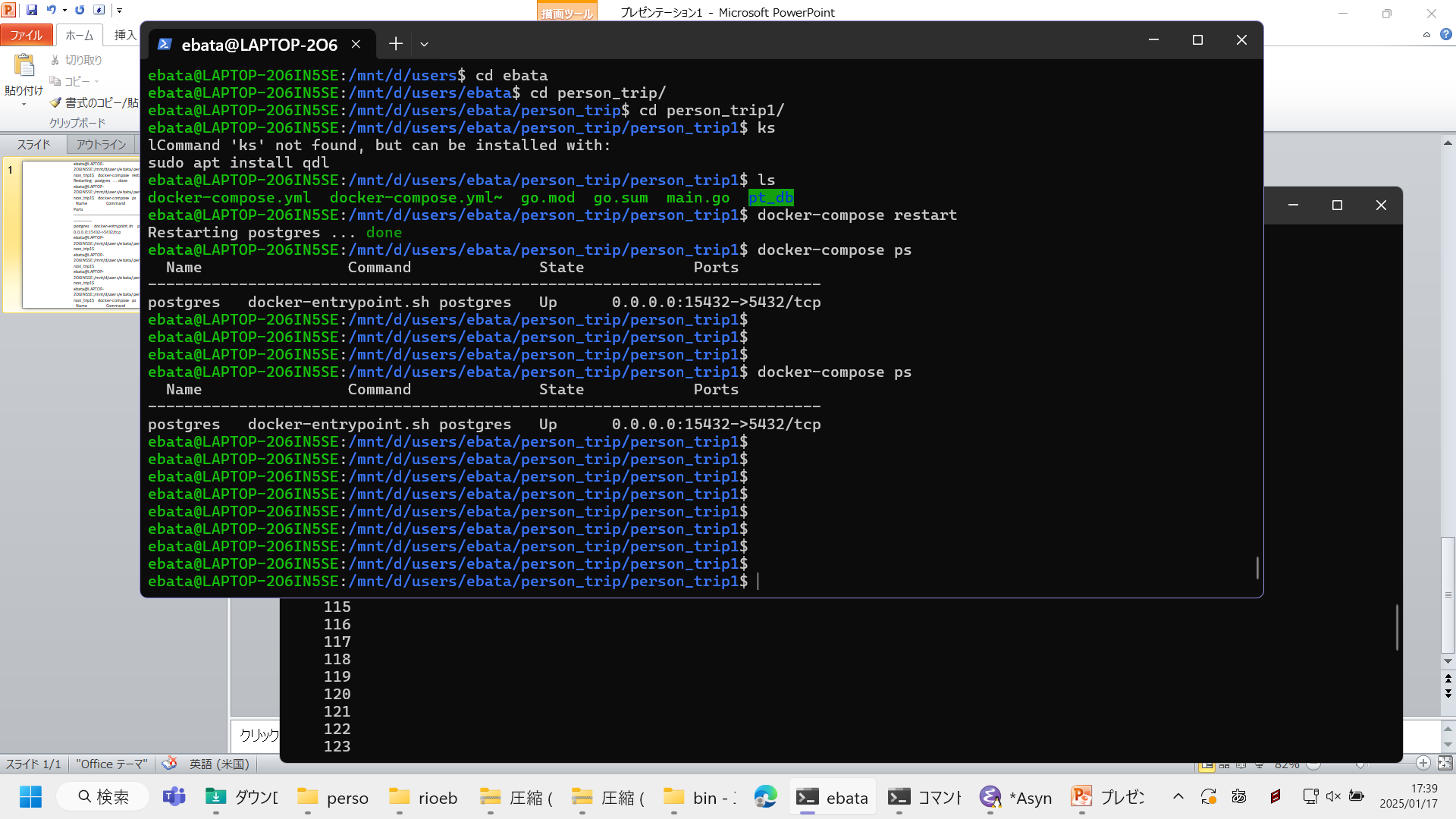Select slide 1 thumbnail in slide panel
1456x819 pixels.
point(80,235)
